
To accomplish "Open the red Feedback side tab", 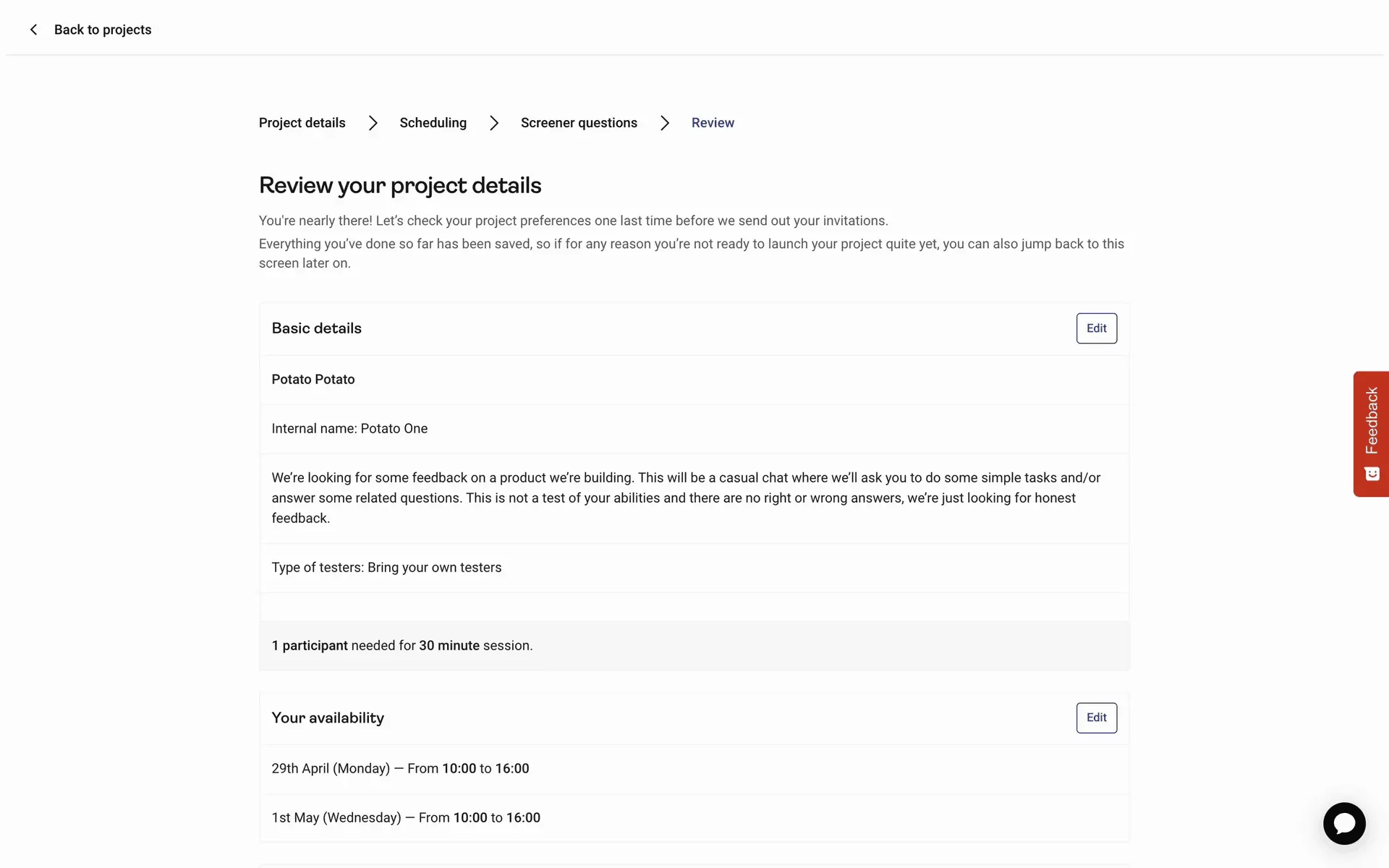I will pos(1371,421).
